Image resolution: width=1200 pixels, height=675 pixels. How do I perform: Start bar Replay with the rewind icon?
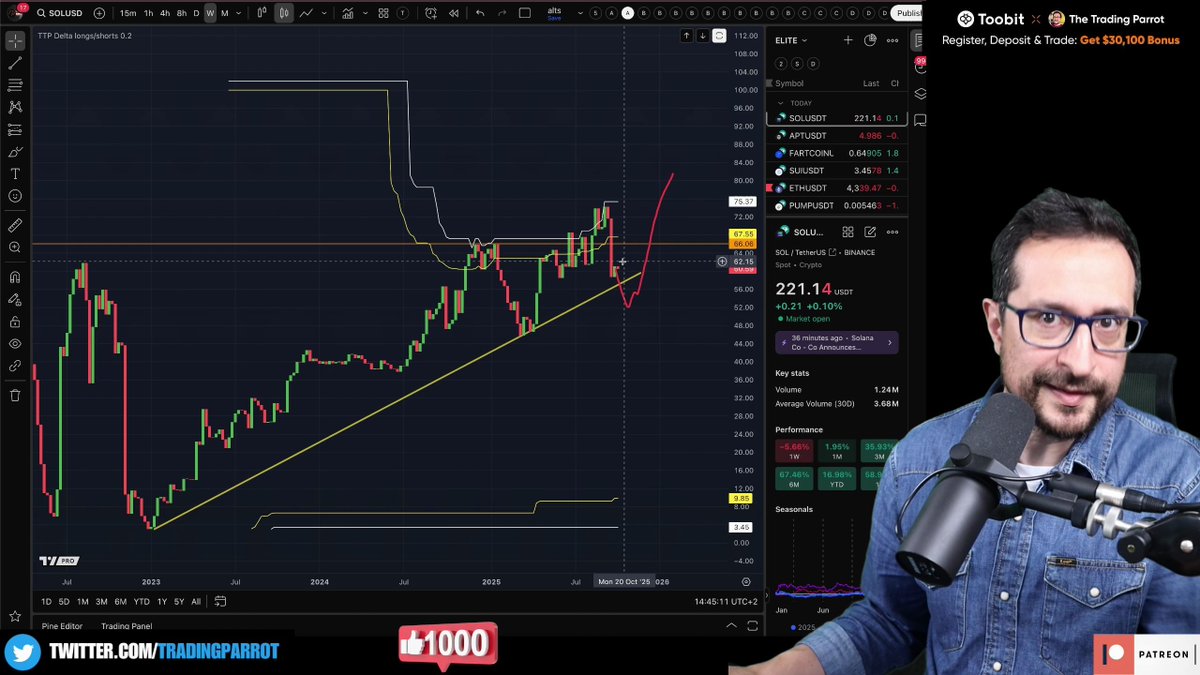coord(454,13)
